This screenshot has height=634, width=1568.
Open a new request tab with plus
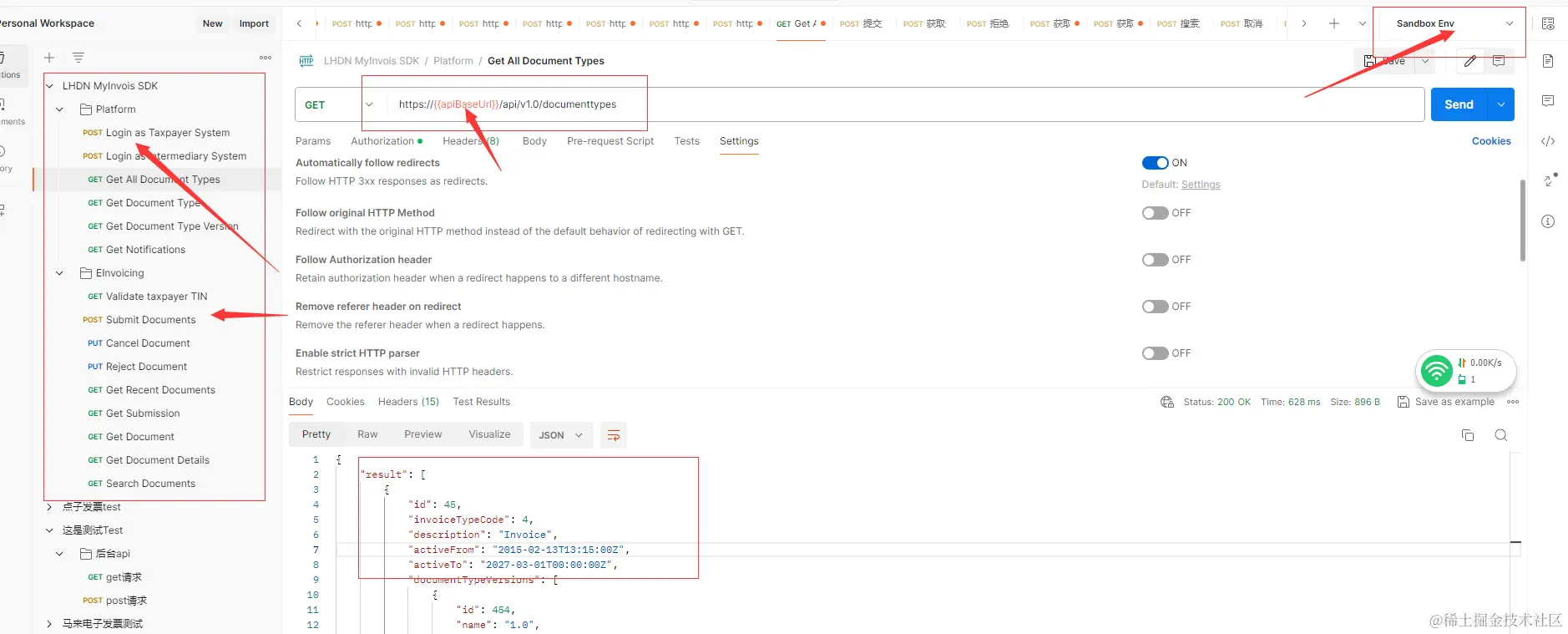(x=1334, y=23)
